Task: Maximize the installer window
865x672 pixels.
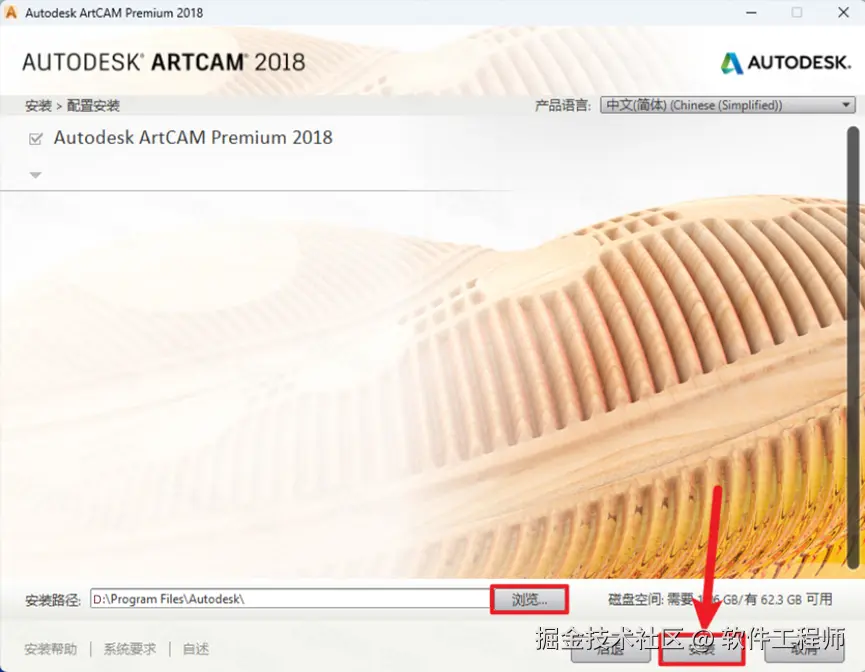Action: pyautogui.click(x=797, y=12)
